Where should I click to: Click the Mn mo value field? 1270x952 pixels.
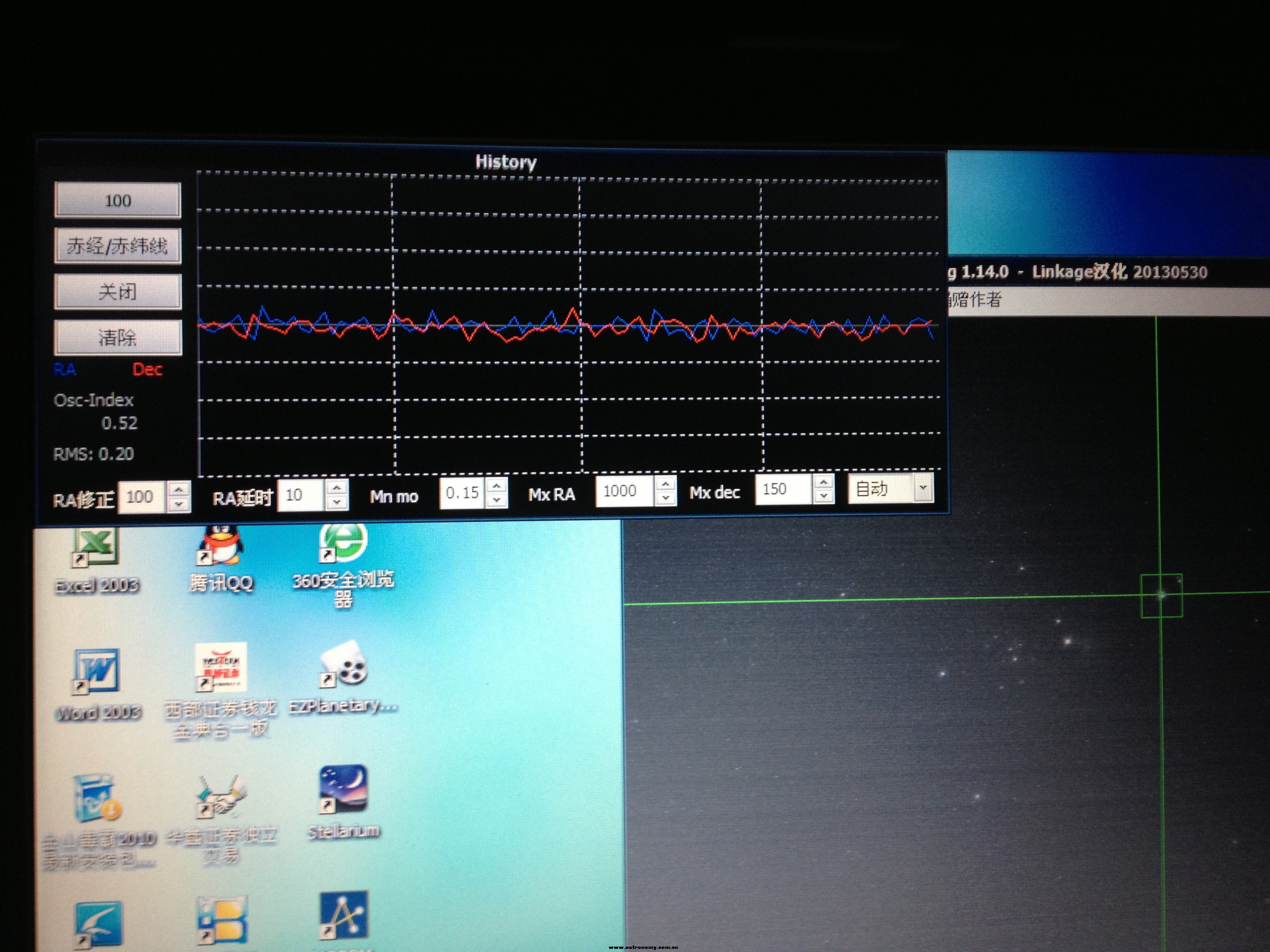tap(463, 493)
